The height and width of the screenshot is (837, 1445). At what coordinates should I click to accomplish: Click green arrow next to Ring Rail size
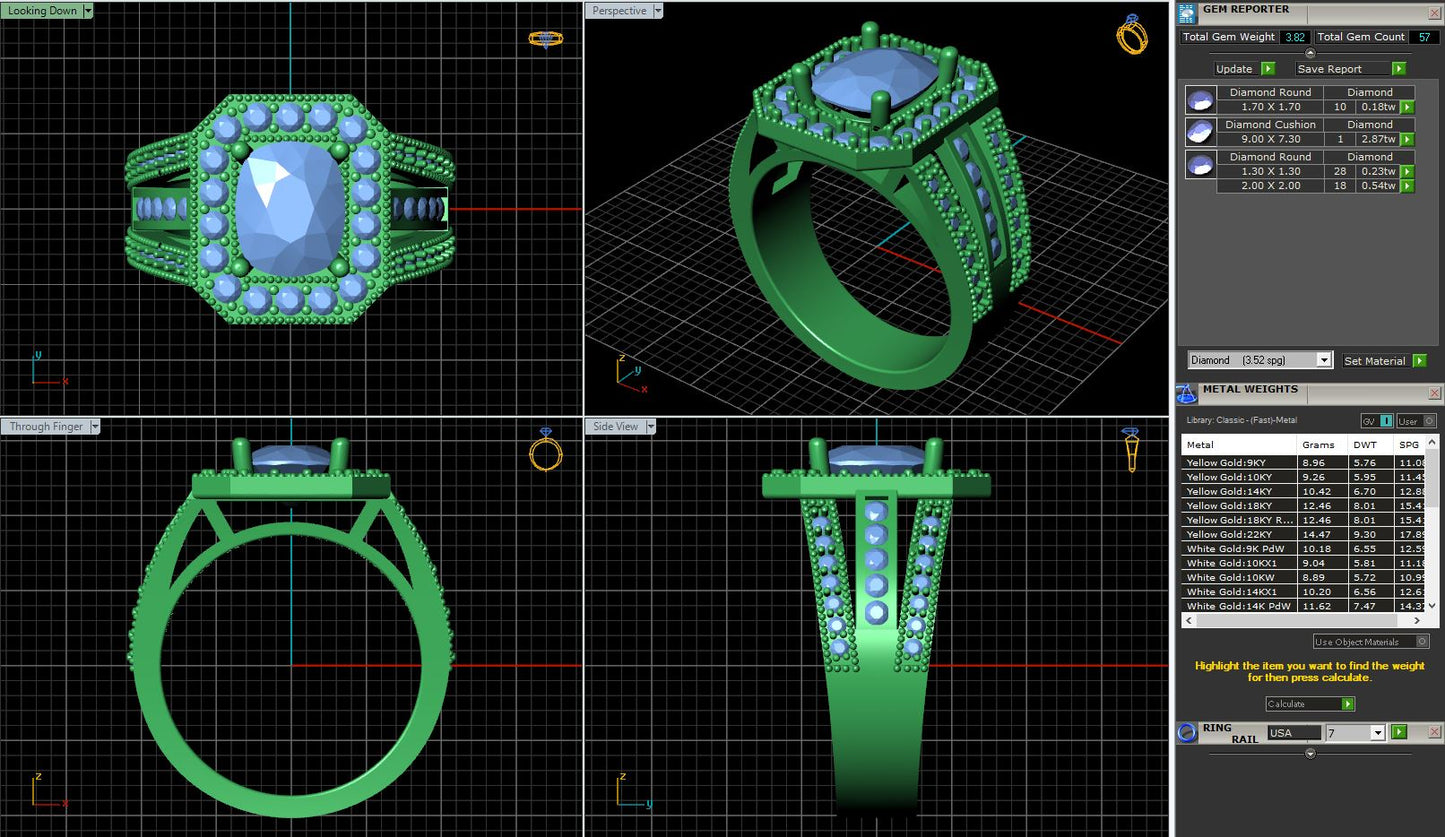point(1399,732)
